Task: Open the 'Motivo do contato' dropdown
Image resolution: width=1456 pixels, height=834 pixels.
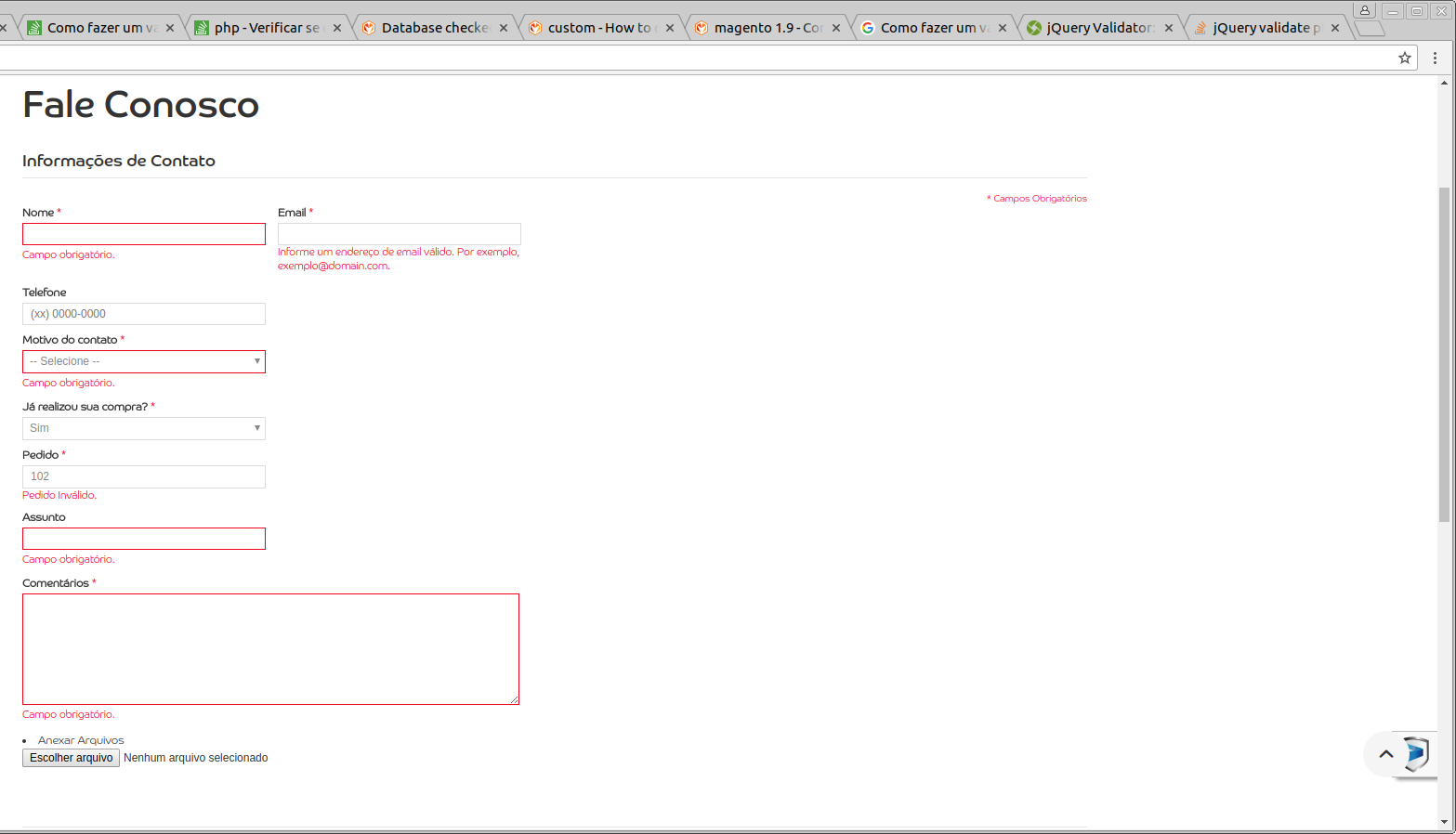Action: click(144, 361)
